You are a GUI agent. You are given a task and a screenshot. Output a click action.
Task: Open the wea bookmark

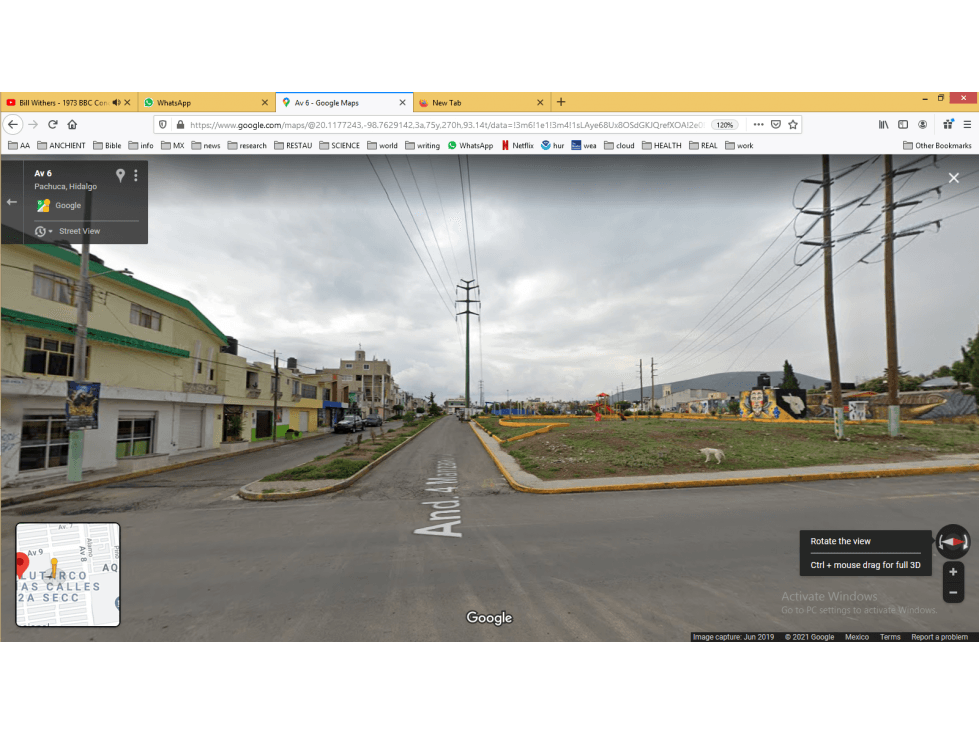click(584, 145)
